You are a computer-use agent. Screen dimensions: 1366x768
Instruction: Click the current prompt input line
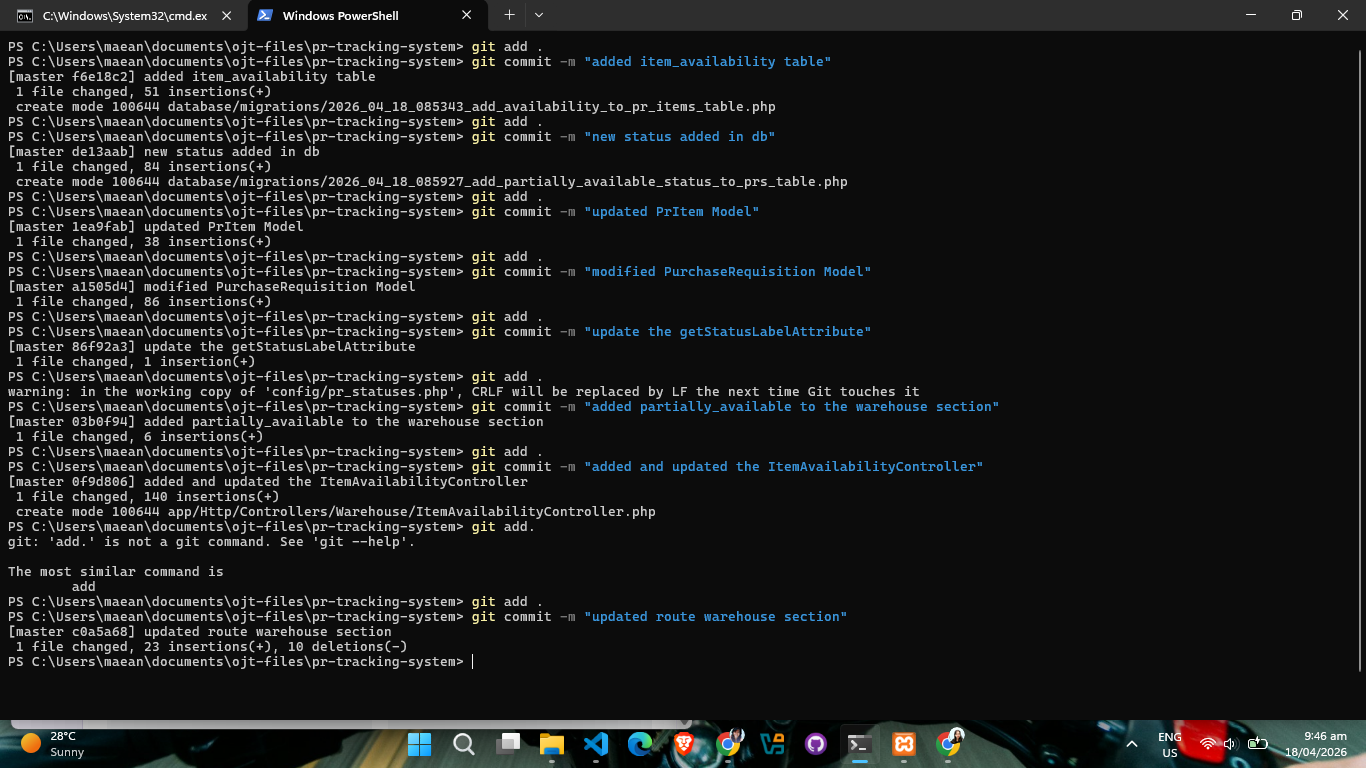240,662
